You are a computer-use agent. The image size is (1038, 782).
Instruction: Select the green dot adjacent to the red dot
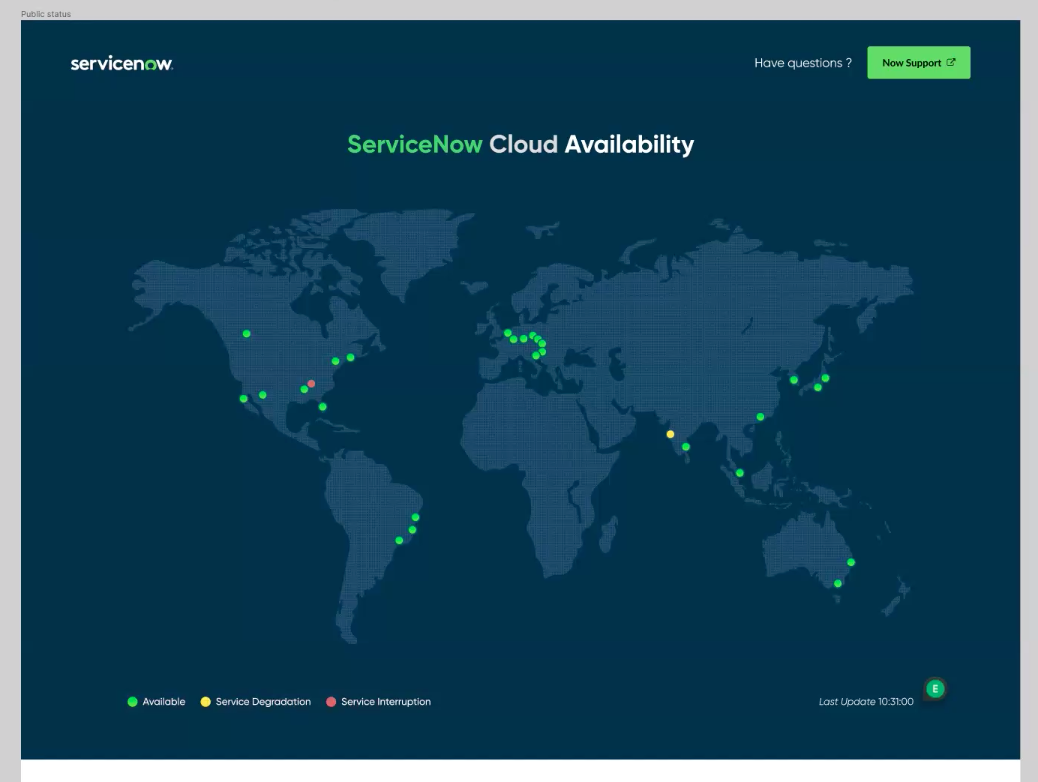click(304, 389)
